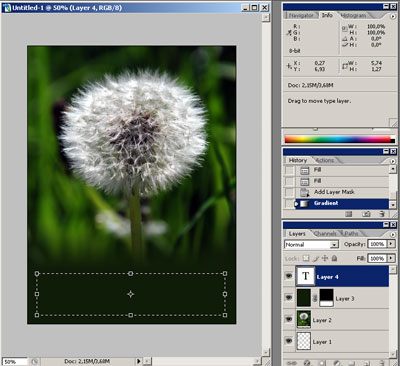Click the Fill 100% input field
400x366 pixels.
click(377, 258)
